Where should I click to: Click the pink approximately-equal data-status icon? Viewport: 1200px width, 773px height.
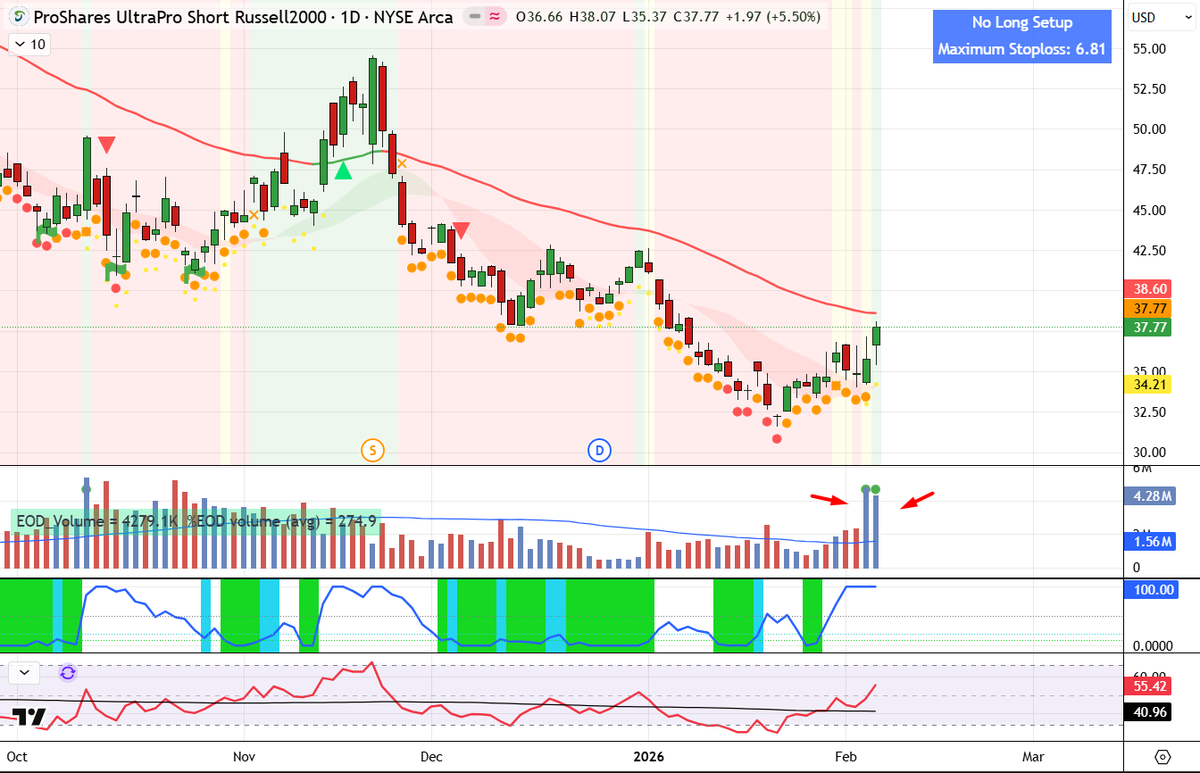[x=493, y=17]
